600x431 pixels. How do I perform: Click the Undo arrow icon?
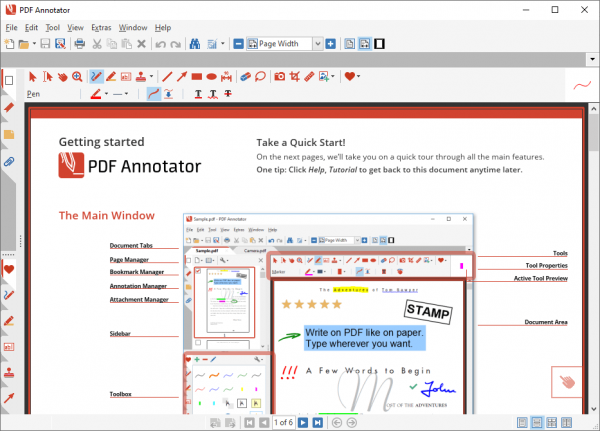tap(160, 44)
